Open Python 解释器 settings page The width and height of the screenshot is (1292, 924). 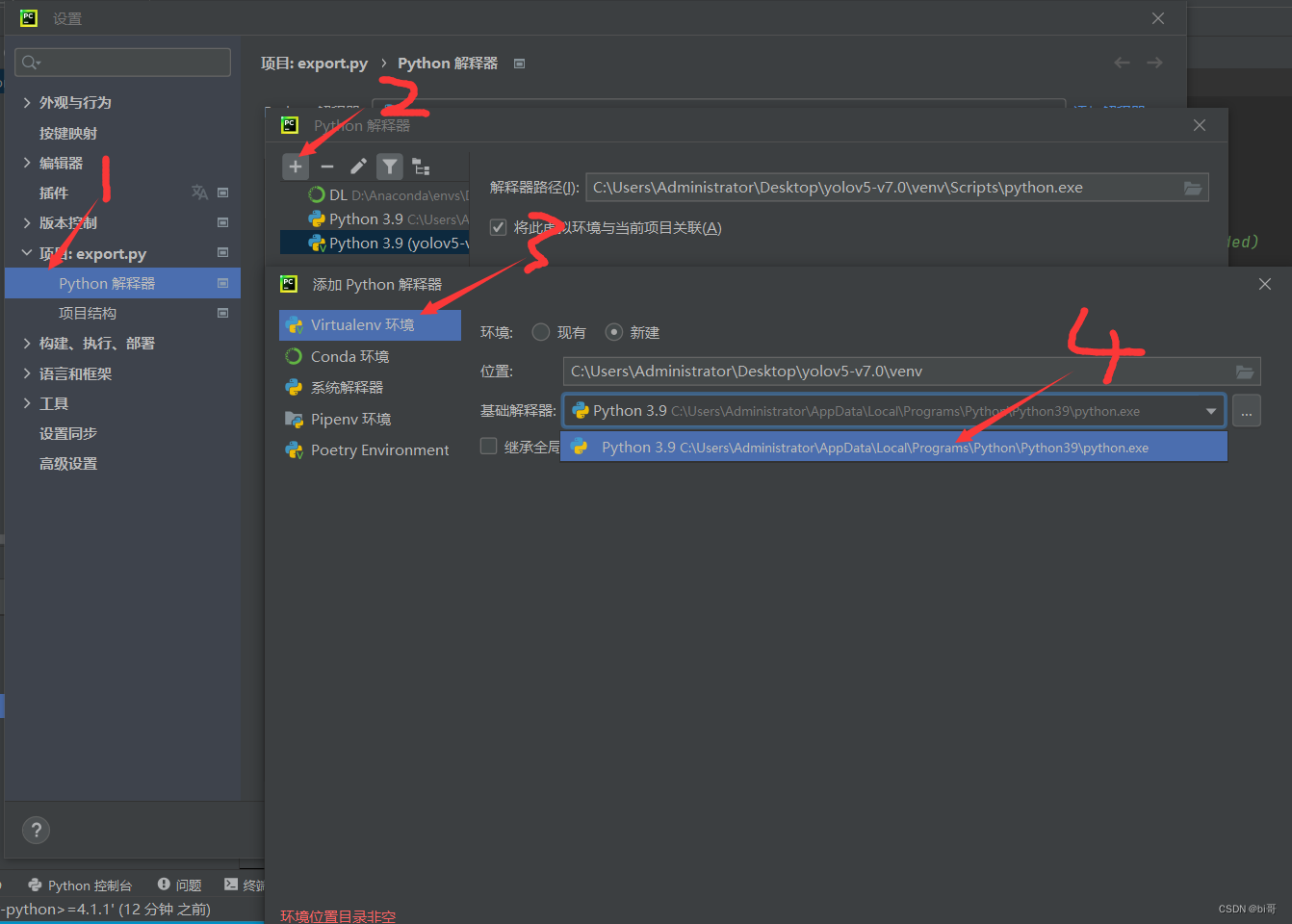coord(122,283)
